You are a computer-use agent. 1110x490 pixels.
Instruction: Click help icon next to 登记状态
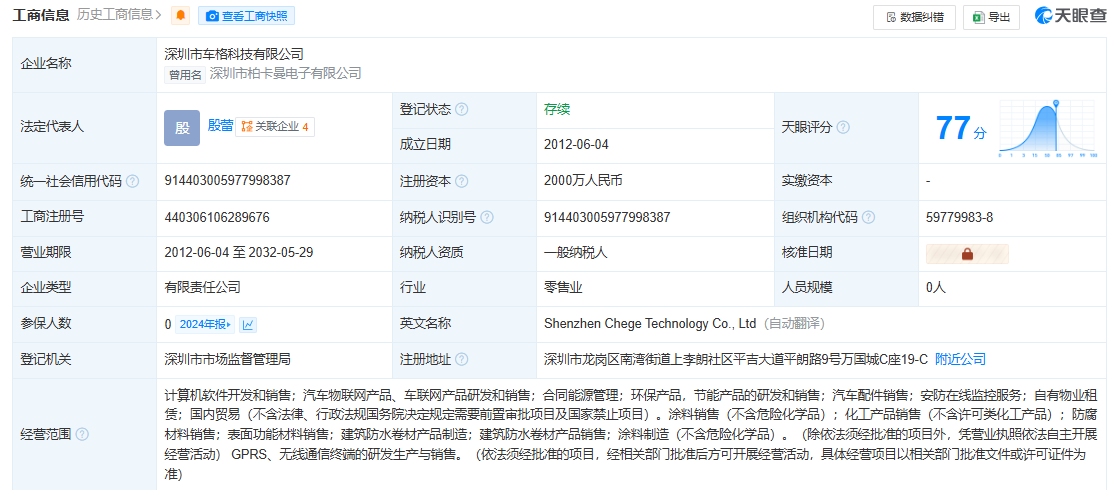[x=462, y=110]
